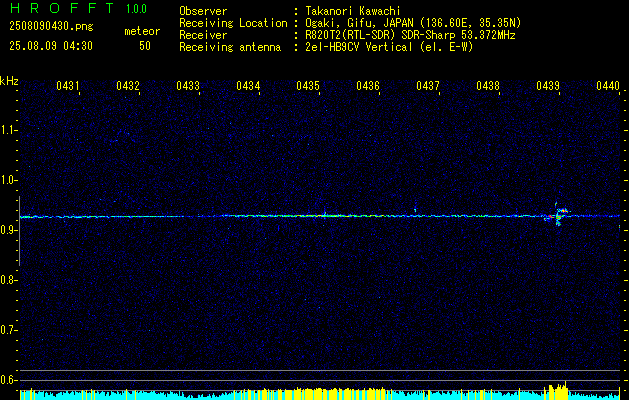
Task: Click the meteor count 50
Action: pos(145,46)
